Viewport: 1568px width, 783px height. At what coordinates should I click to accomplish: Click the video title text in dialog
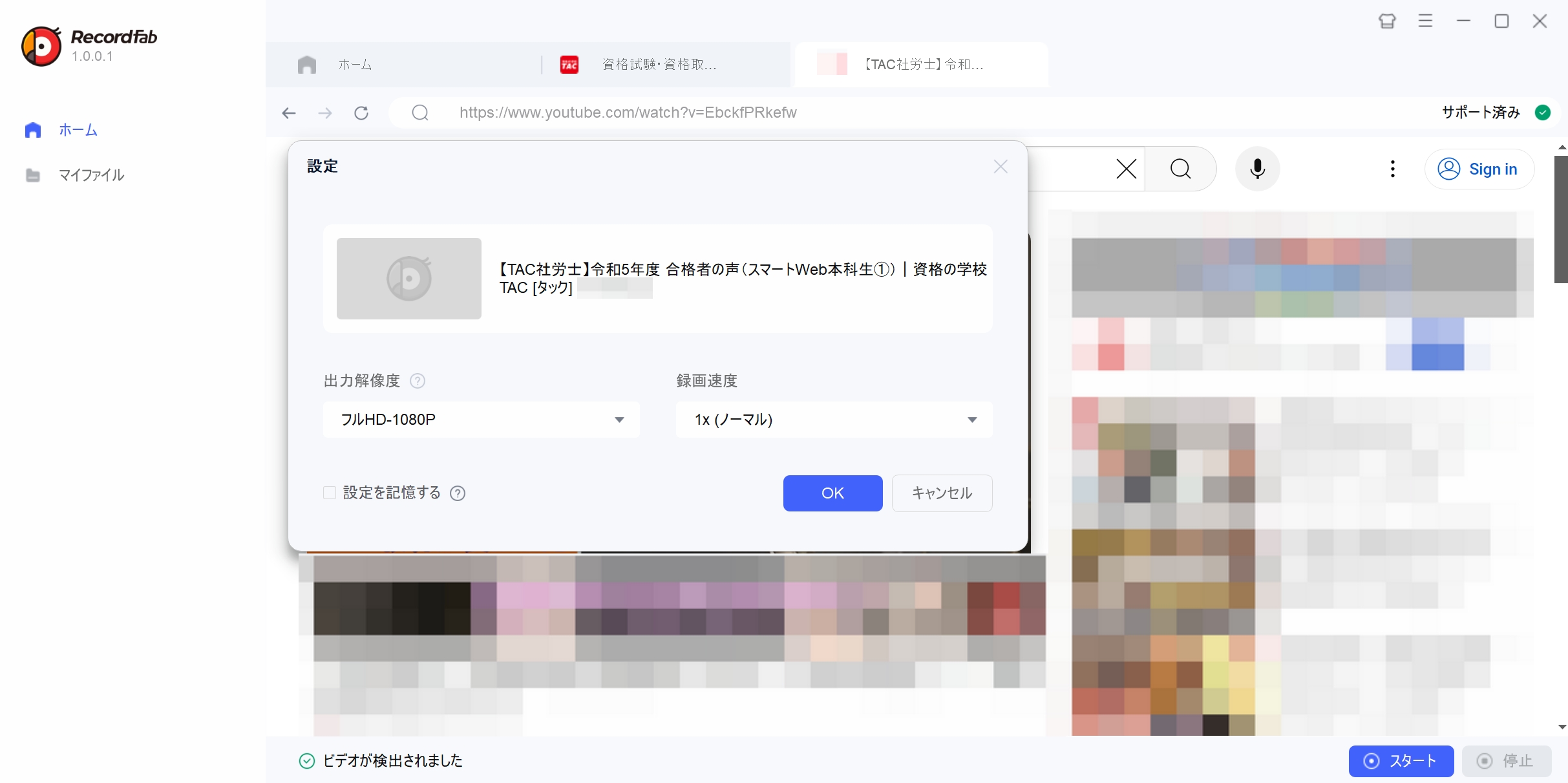coord(743,278)
